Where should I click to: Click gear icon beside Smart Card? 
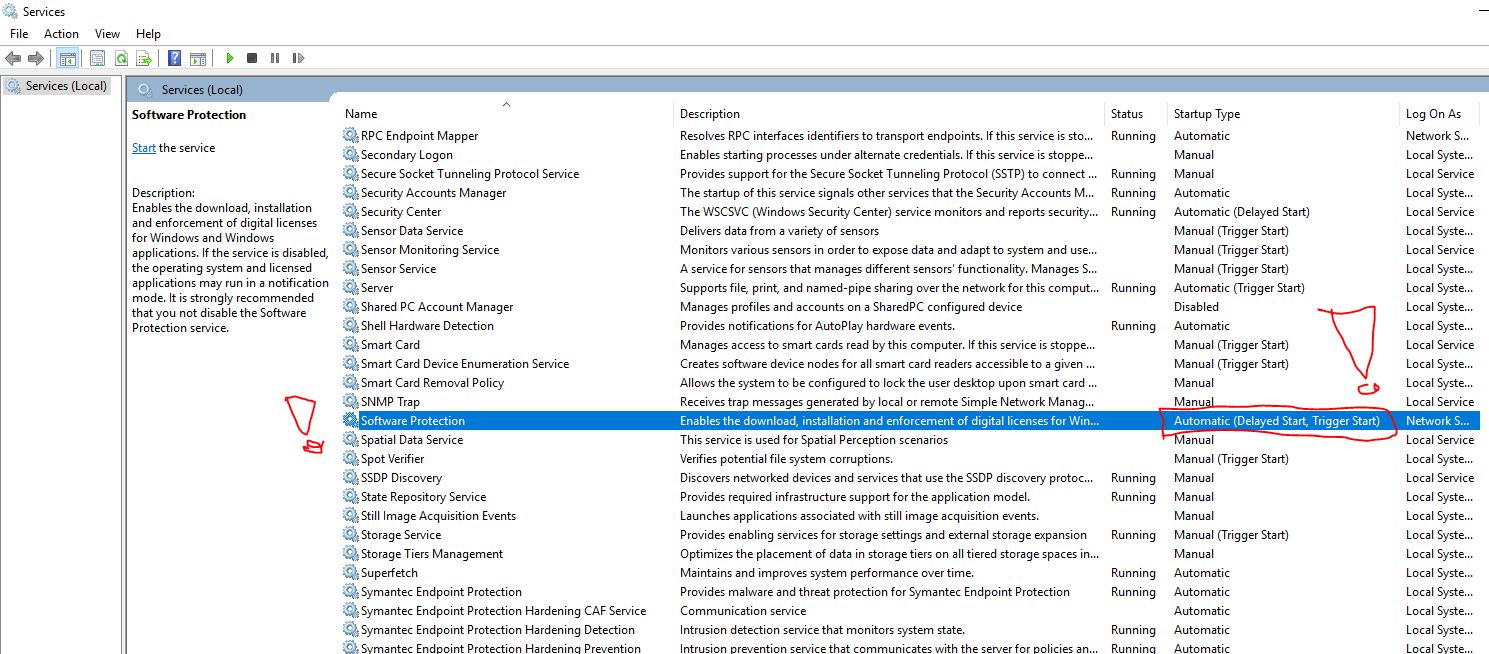coord(350,344)
